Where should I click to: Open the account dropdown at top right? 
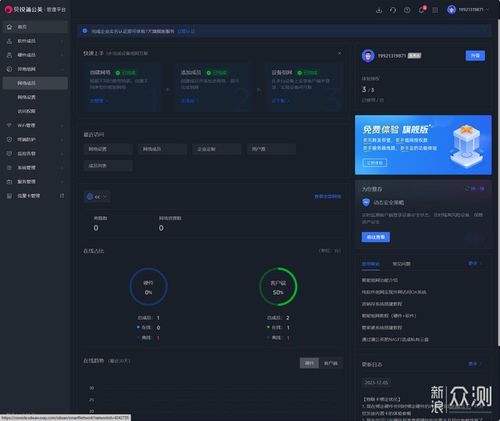(x=468, y=10)
